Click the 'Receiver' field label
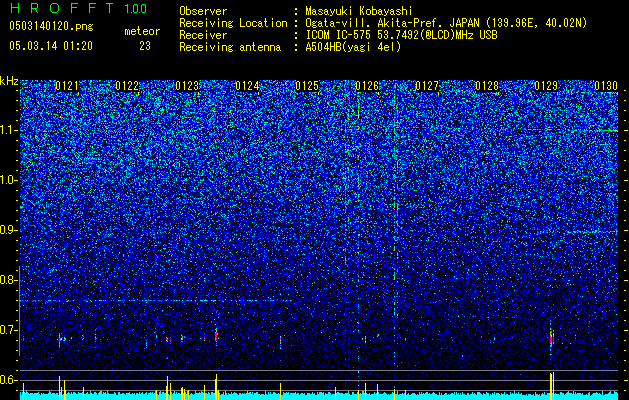This screenshot has width=629, height=400. tap(203, 35)
